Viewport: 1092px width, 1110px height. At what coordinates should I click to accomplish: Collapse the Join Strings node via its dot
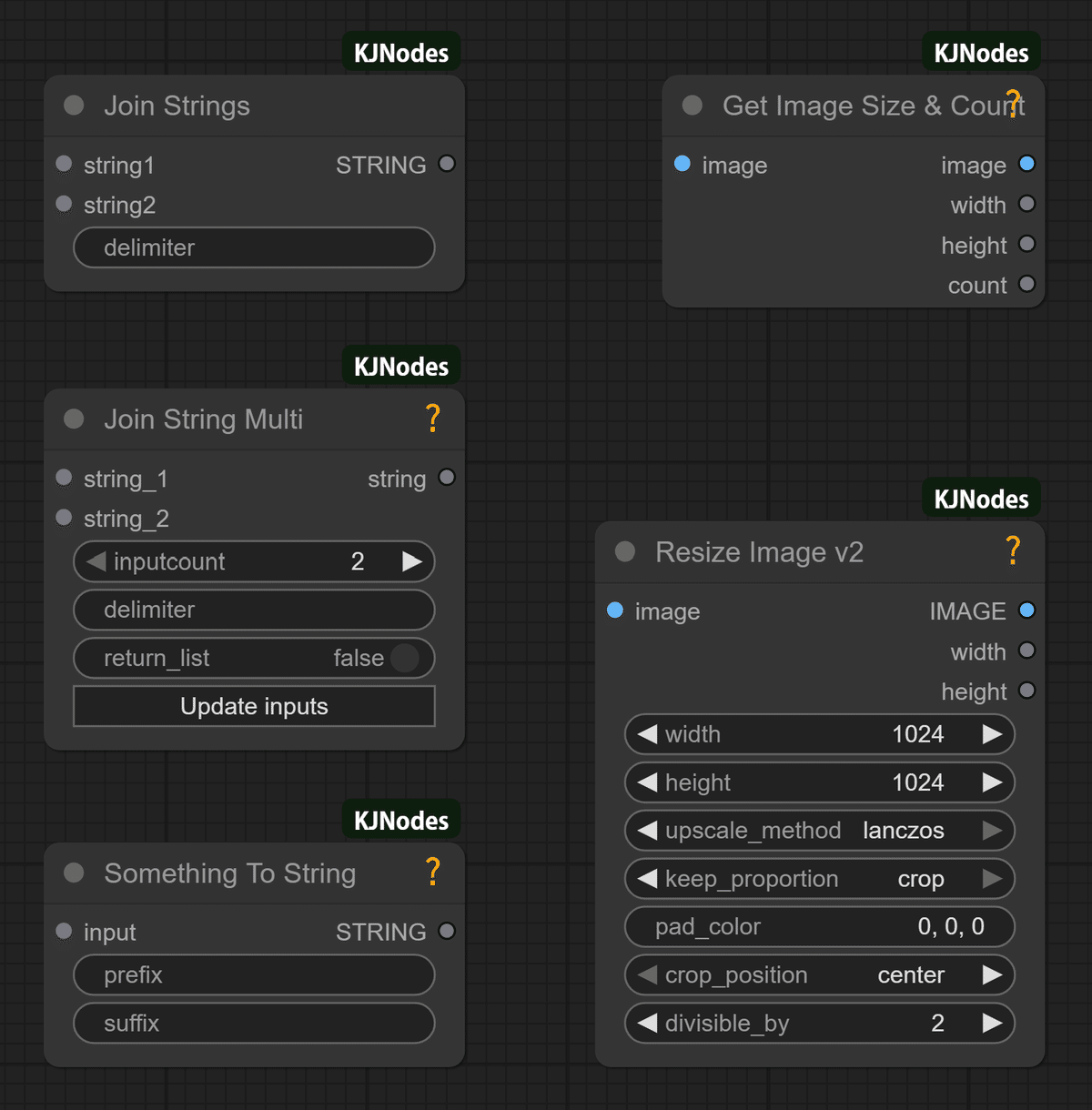[x=74, y=106]
